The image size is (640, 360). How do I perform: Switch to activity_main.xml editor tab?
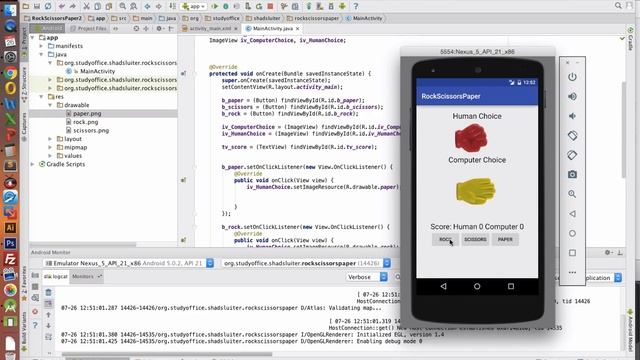point(210,28)
